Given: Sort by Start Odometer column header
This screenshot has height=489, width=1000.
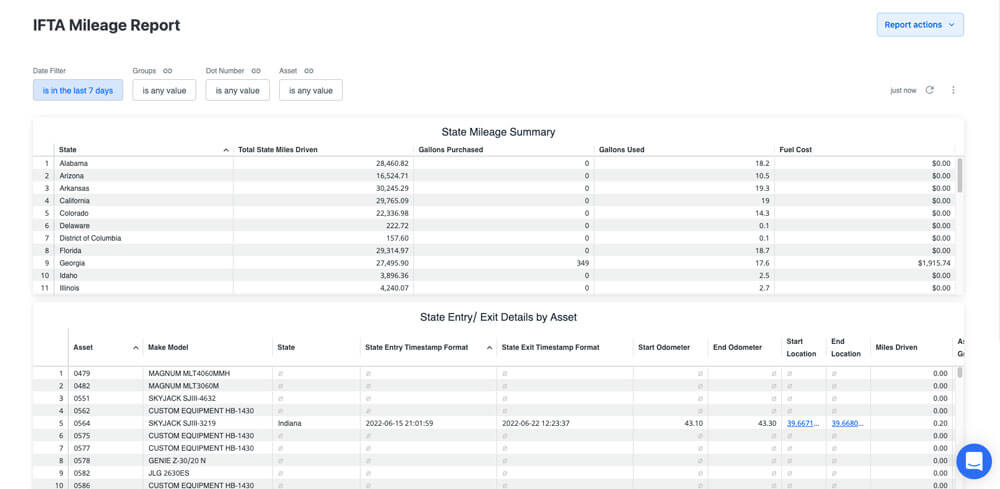Looking at the screenshot, I should (664, 347).
